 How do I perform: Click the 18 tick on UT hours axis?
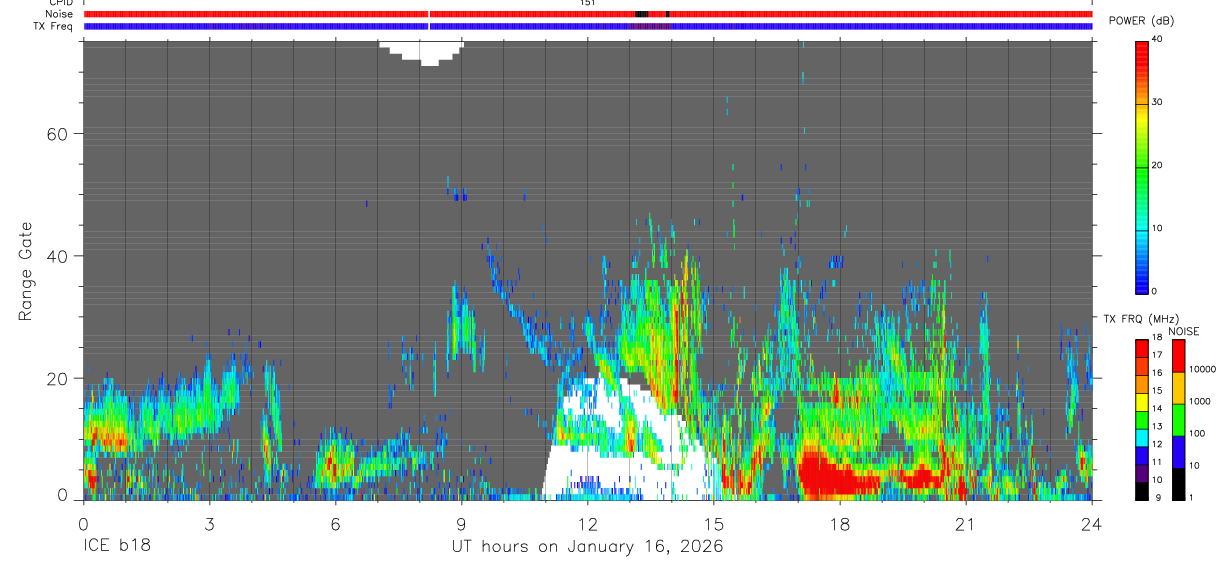839,523
